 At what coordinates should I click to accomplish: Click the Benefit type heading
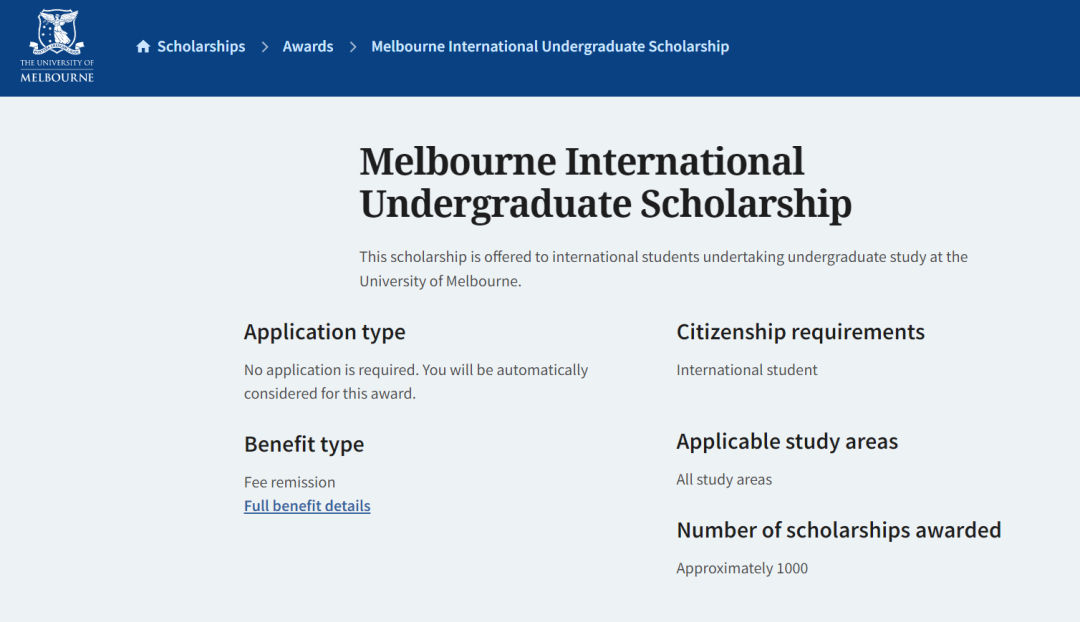(304, 444)
